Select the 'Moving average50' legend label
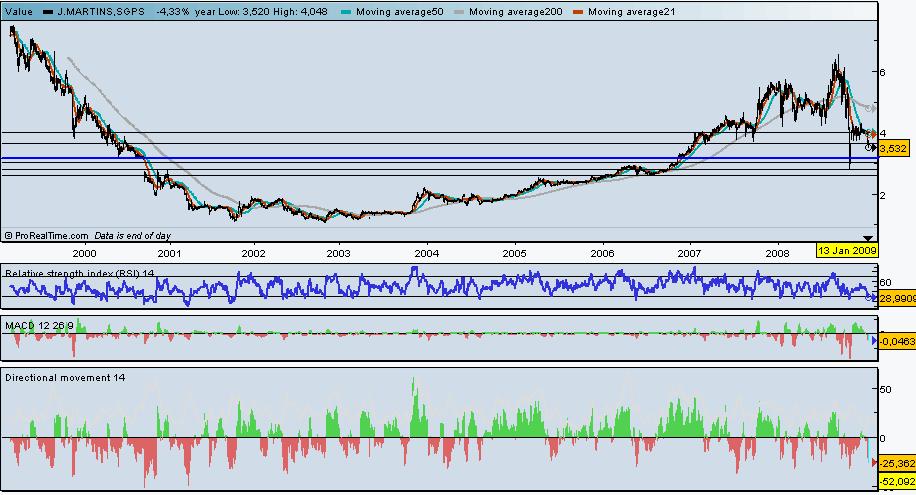Viewport: 916px width, 495px height. pos(400,12)
